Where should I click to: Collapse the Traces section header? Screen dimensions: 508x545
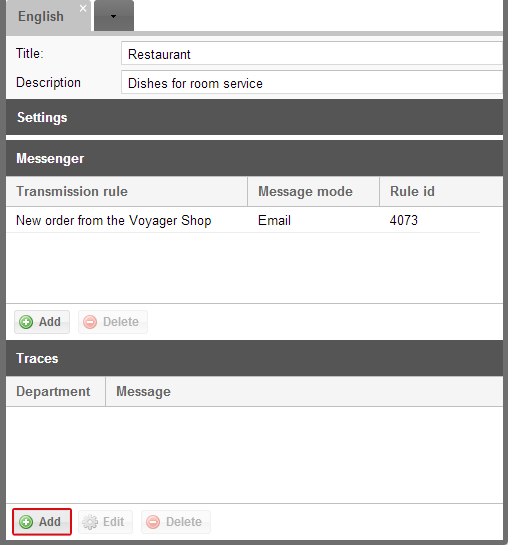coord(254,358)
